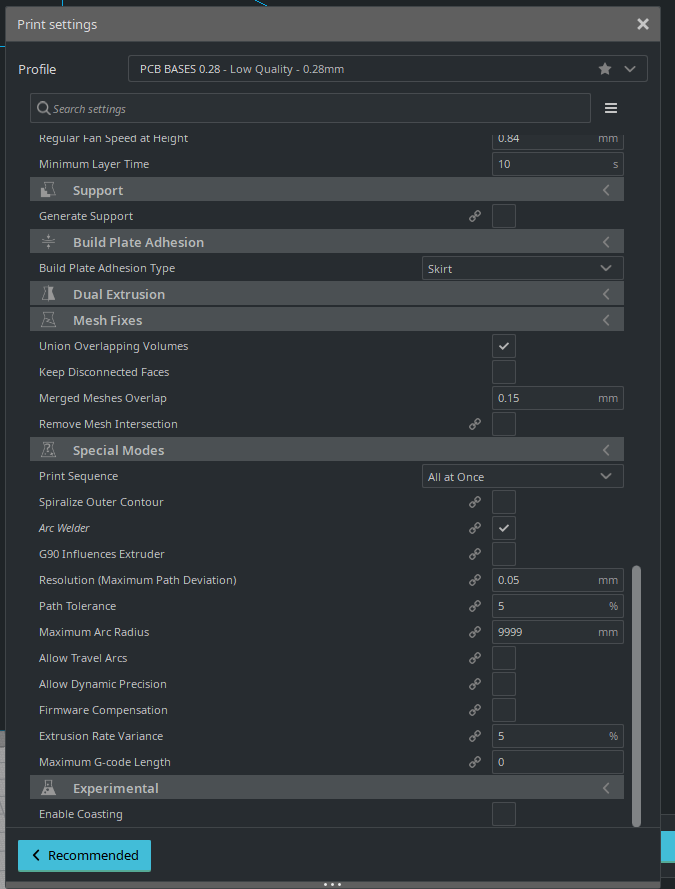Image resolution: width=675 pixels, height=889 pixels.
Task: Click the search magnifier icon
Action: pos(43,107)
